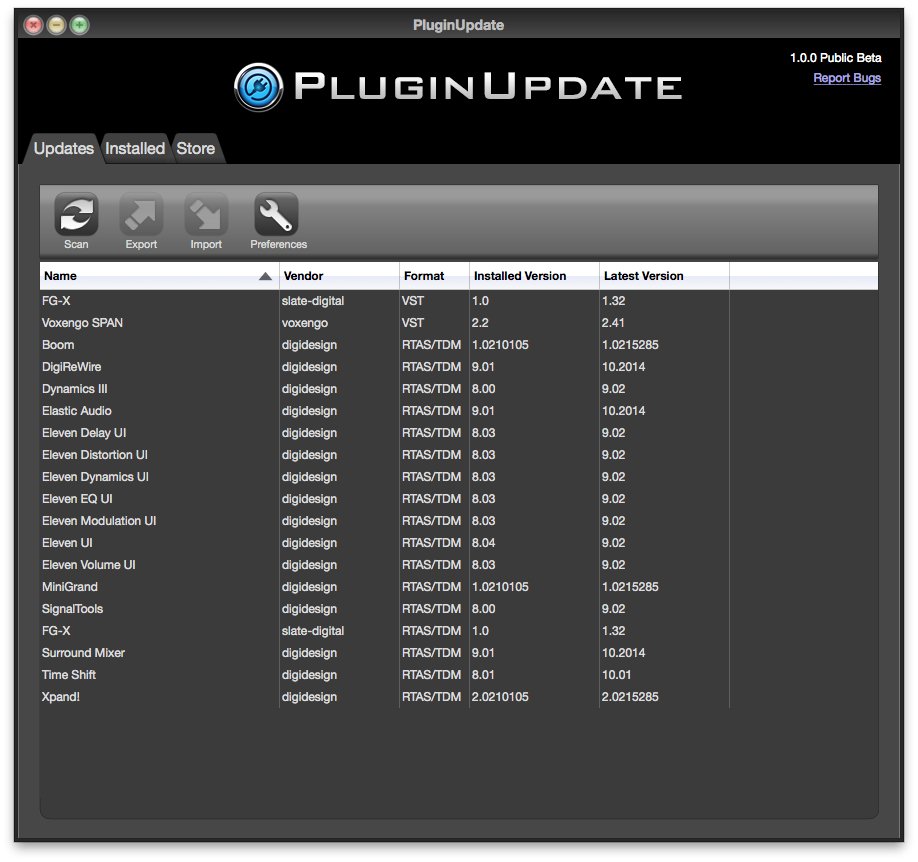Screen dimensions: 918x862
Task: Select the Eleven UI row
Action: 459,543
